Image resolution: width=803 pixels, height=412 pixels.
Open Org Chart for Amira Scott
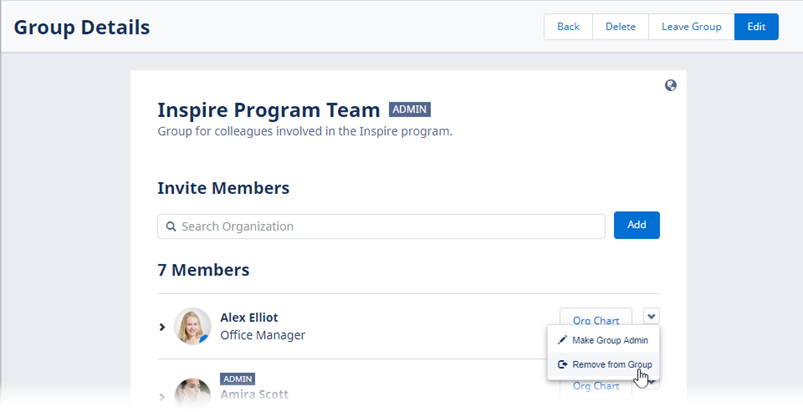(595, 387)
